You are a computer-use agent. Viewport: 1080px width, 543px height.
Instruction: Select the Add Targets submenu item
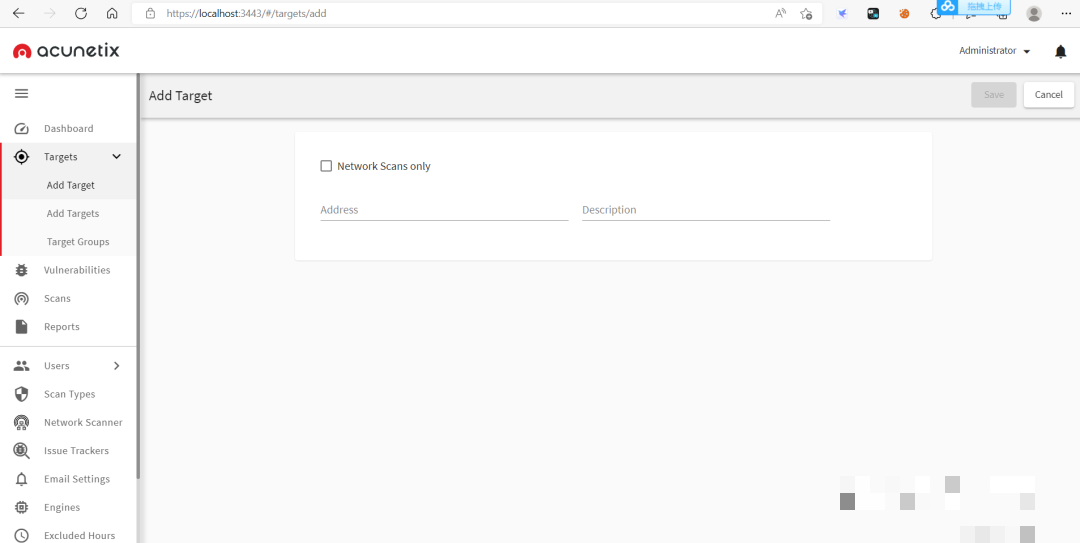click(x=69, y=214)
